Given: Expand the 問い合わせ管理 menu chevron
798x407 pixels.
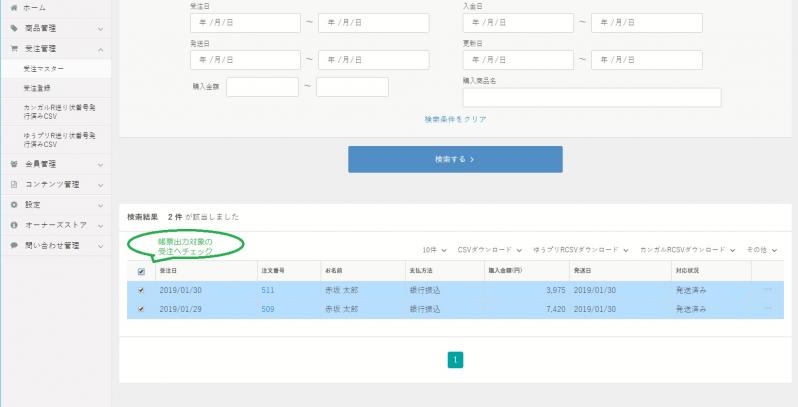Looking at the screenshot, I should 101,246.
